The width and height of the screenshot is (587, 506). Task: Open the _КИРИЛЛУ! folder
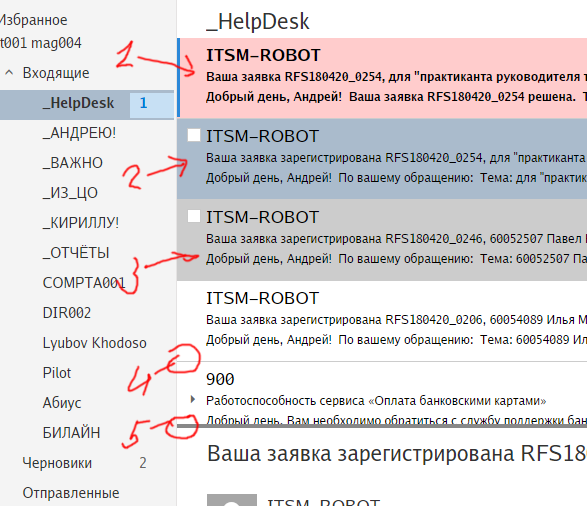(x=80, y=223)
